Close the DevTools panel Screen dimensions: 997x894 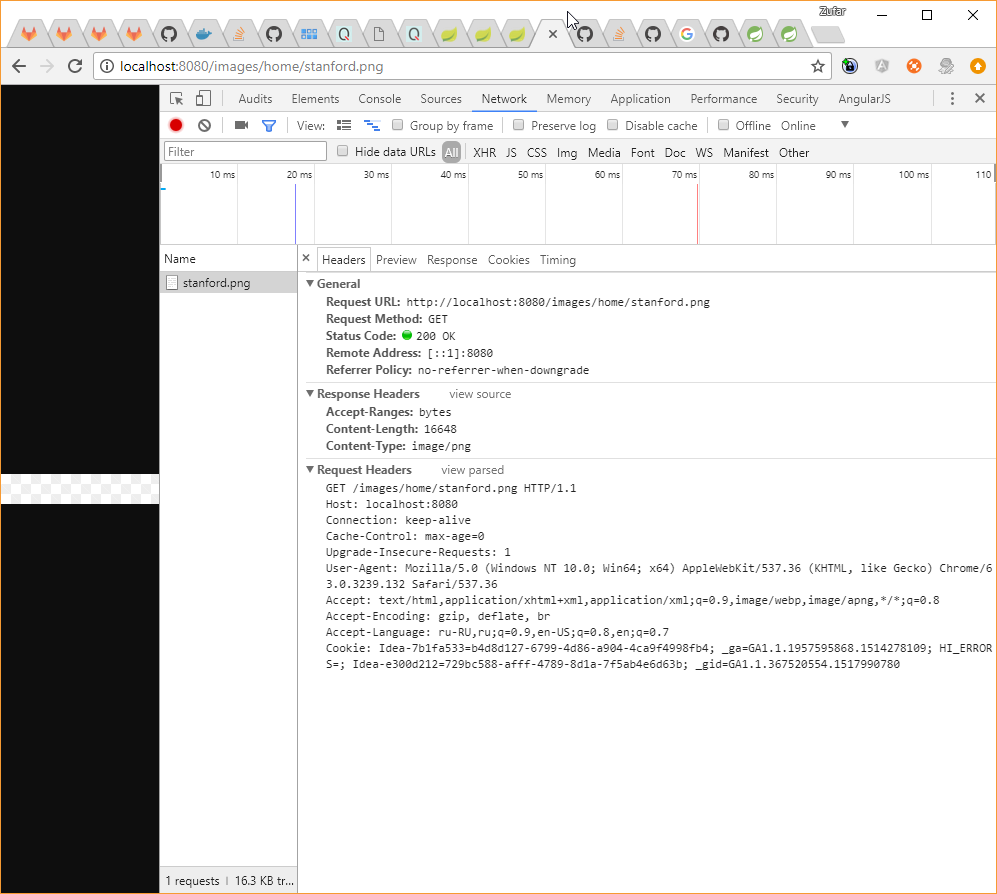pos(980,98)
